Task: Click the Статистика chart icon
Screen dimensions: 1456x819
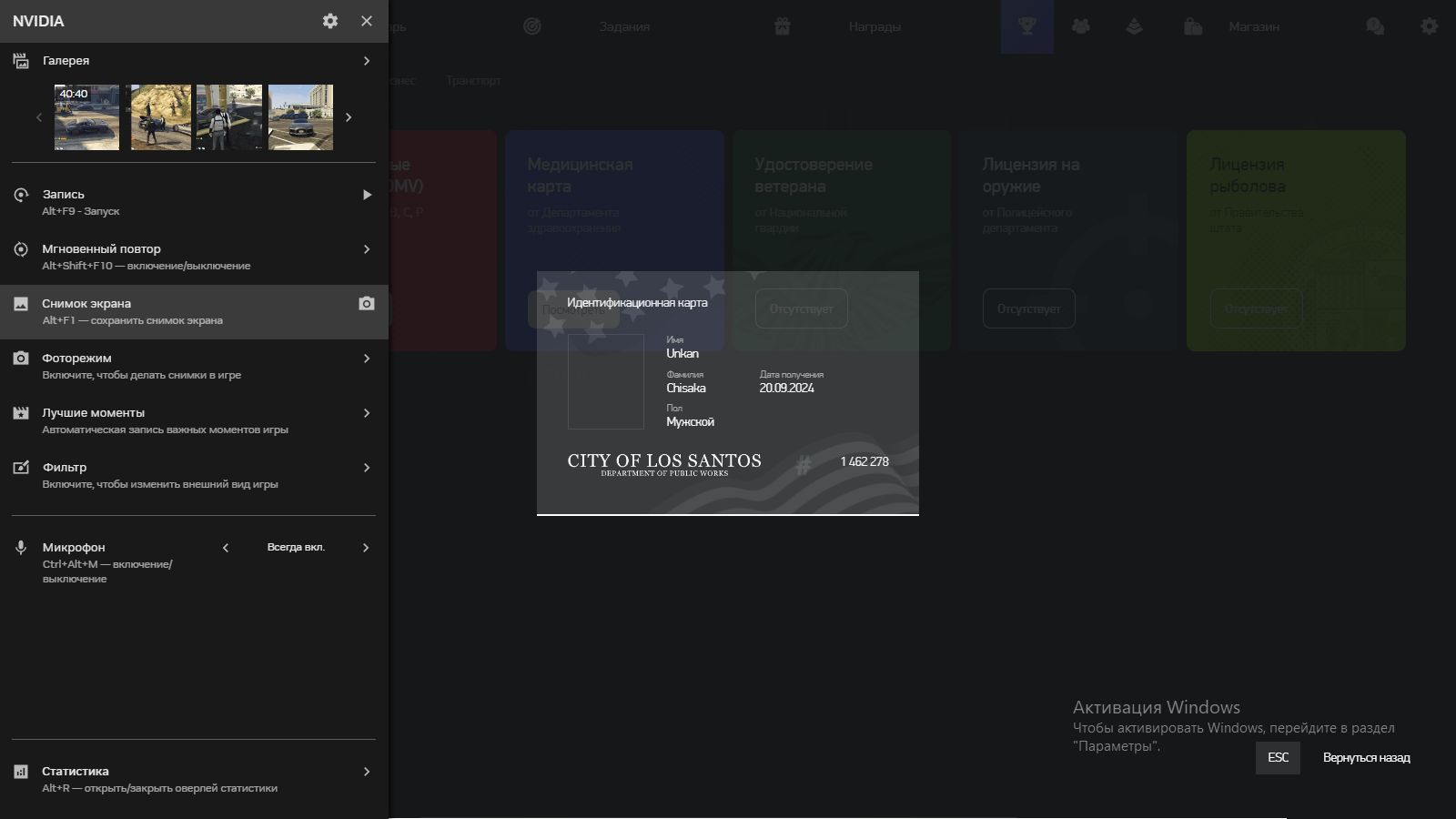Action: point(21,772)
